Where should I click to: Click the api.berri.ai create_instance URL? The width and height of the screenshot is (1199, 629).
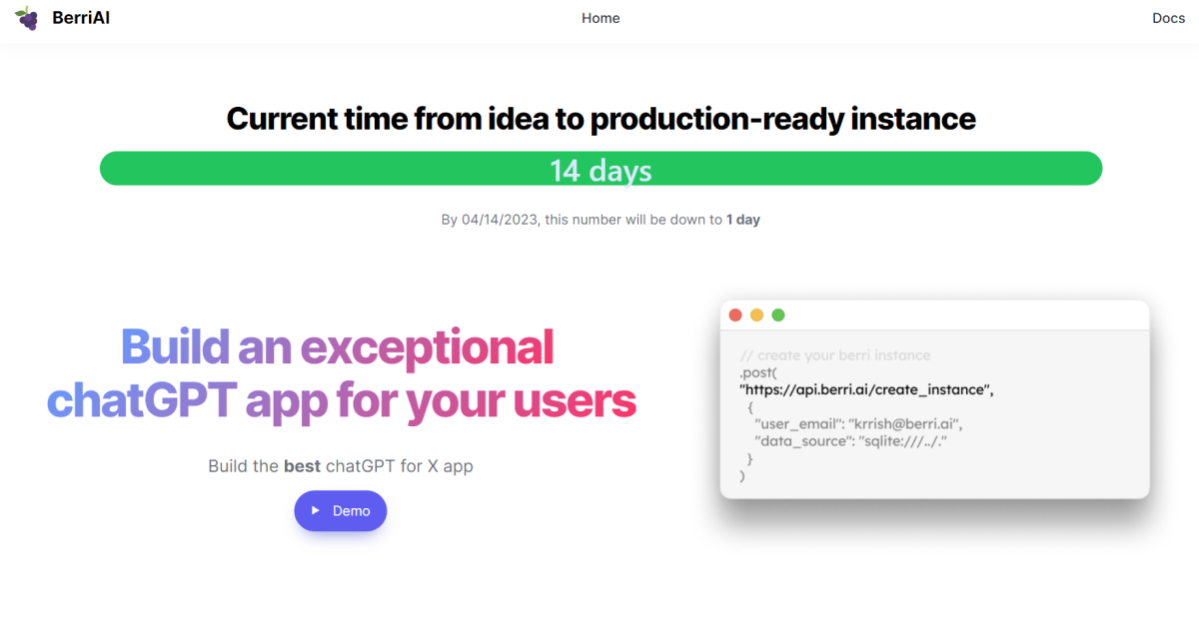tap(866, 389)
